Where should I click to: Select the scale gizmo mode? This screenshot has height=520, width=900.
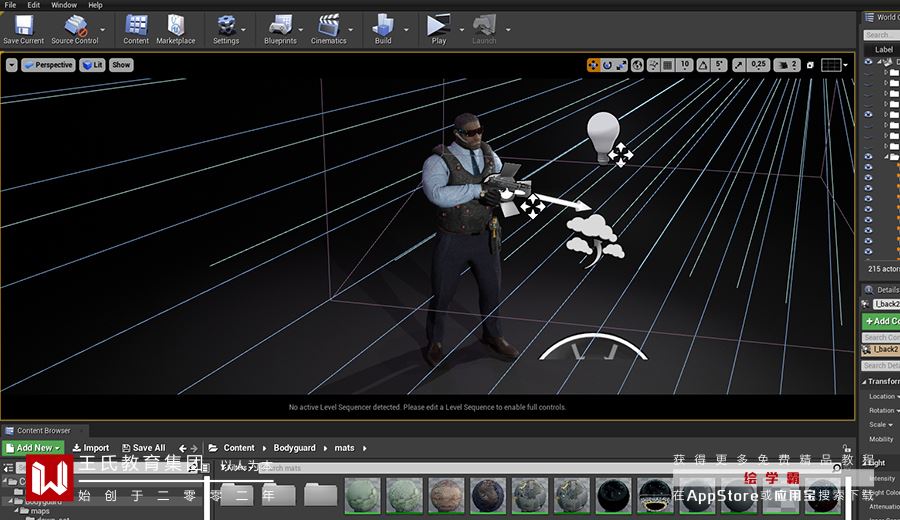[621, 65]
